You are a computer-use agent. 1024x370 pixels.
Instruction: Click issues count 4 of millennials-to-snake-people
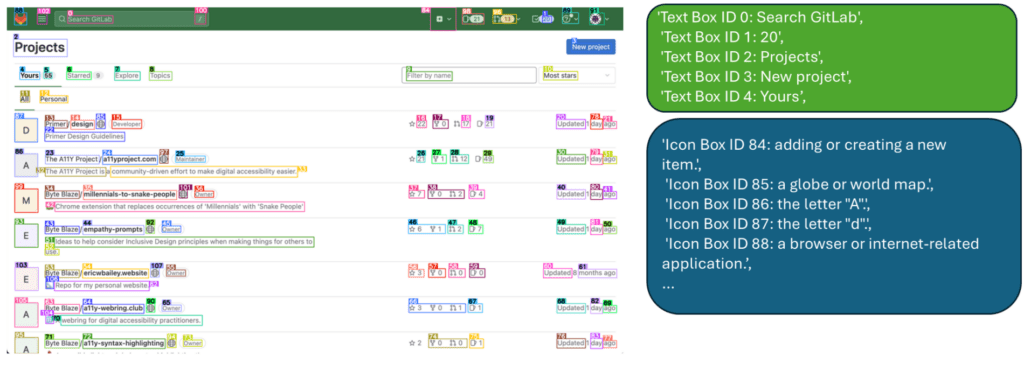point(476,194)
